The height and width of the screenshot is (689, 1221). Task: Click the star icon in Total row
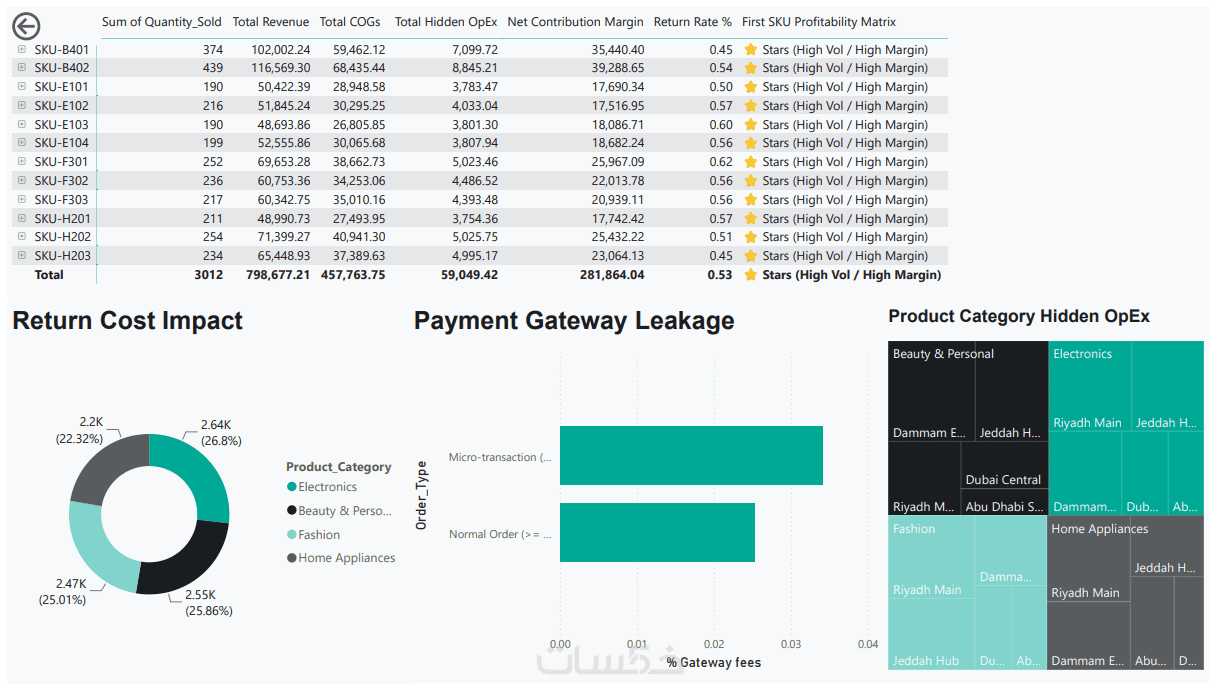click(751, 274)
